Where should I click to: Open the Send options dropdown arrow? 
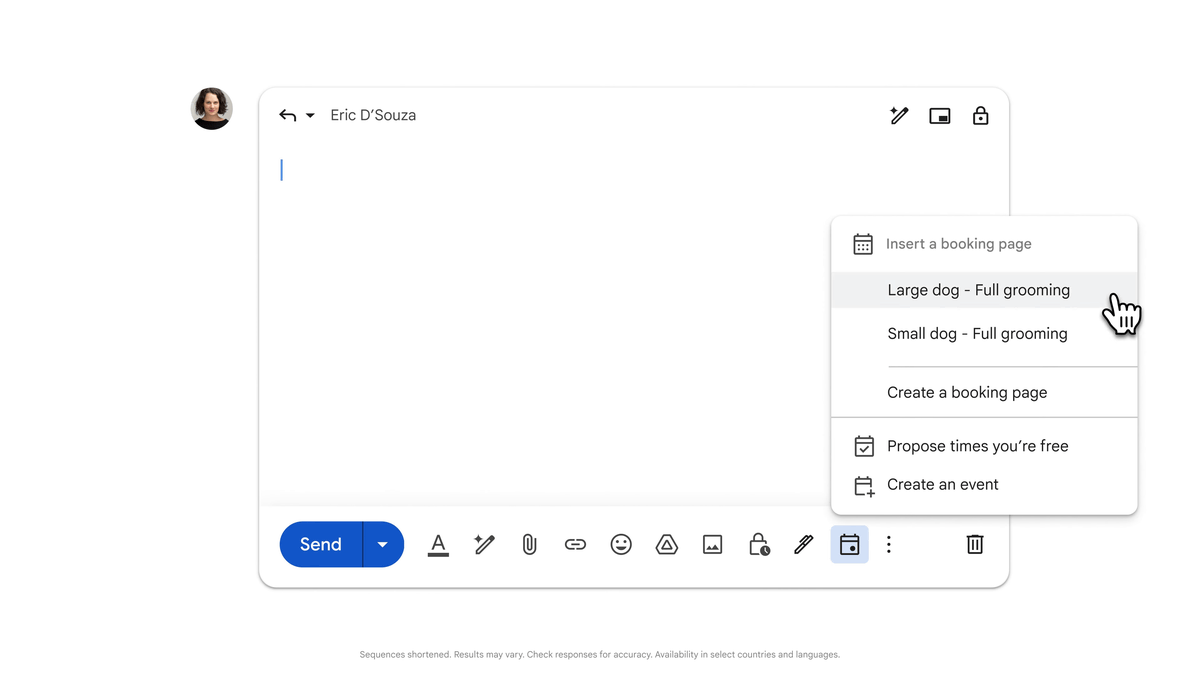tap(383, 545)
